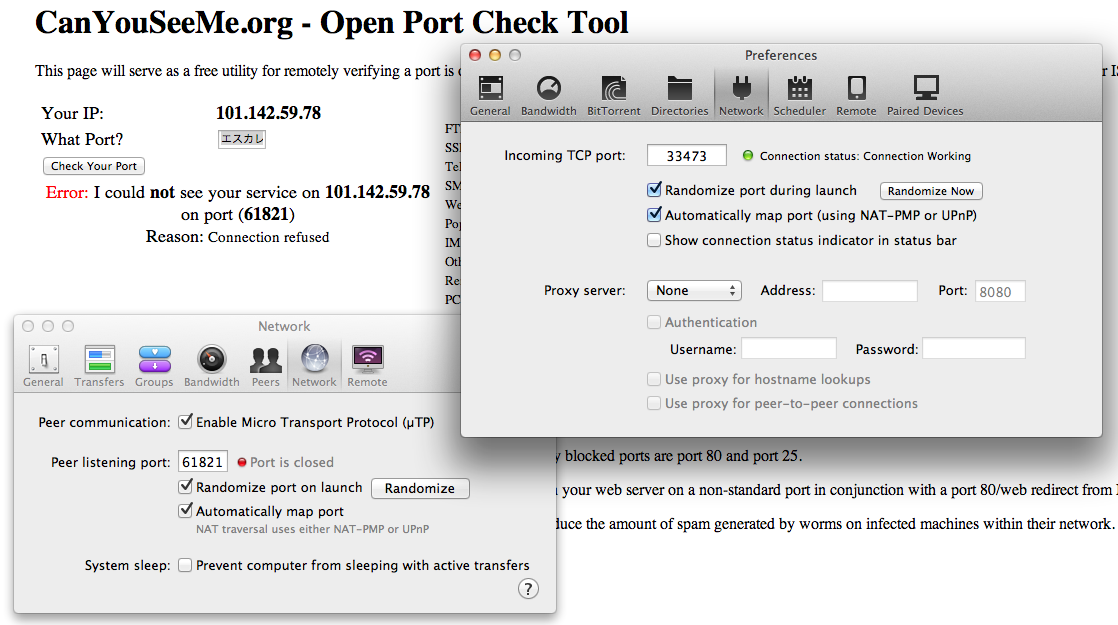Image resolution: width=1118 pixels, height=625 pixels.
Task: Click the proxy Address field
Action: pos(869,291)
